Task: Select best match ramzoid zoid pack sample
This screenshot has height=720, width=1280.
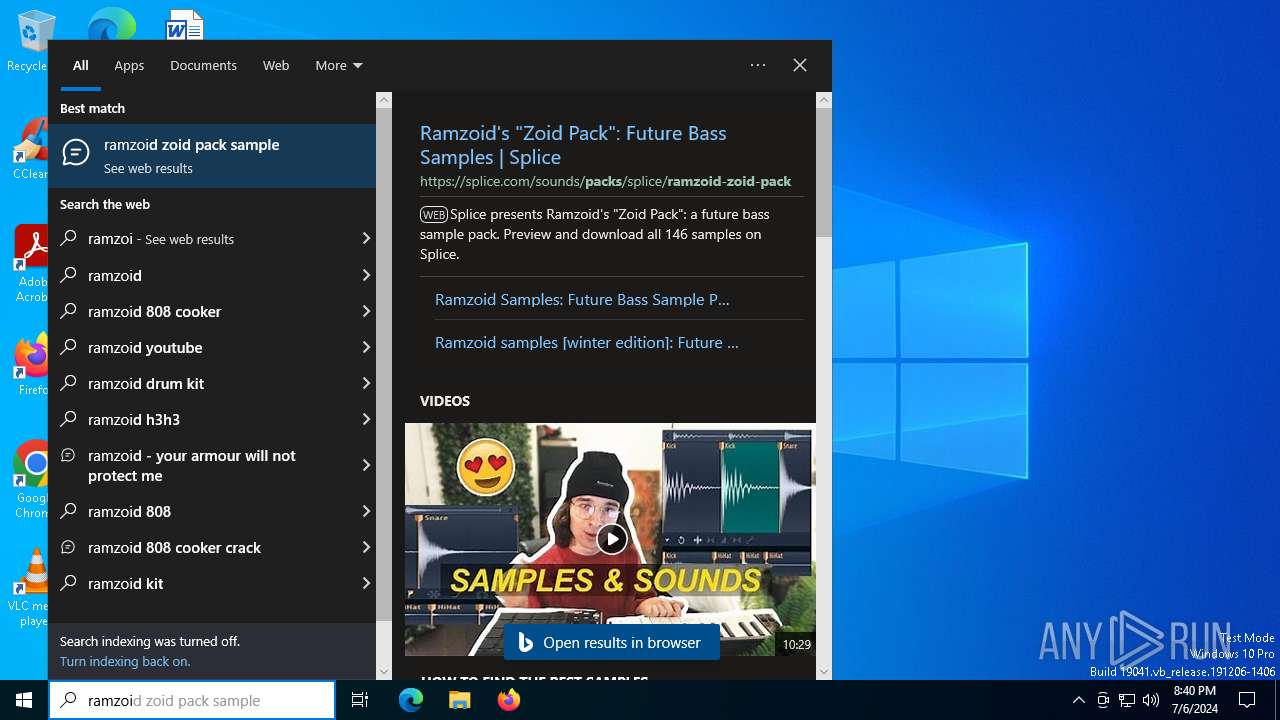Action: pyautogui.click(x=212, y=156)
